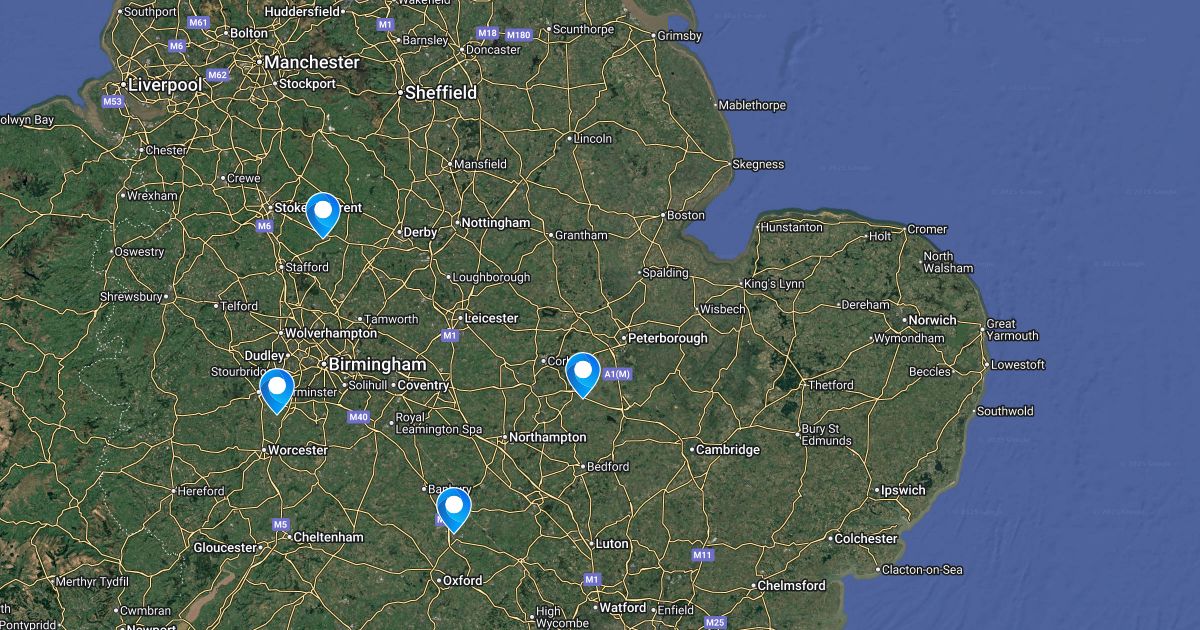The image size is (1200, 630).
Task: Click the M62 motorway shield
Action: pos(218,75)
